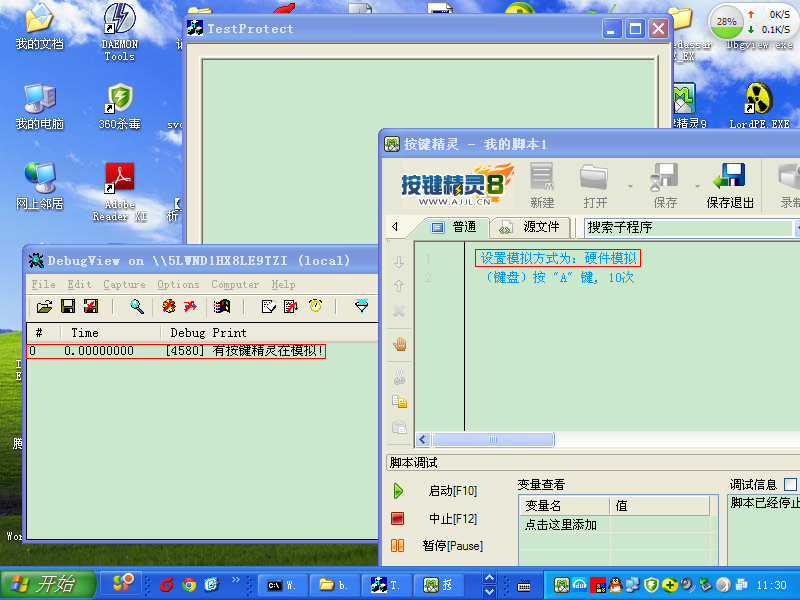Image resolution: width=800 pixels, height=600 pixels.
Task: Switch to TestProtect taskbar button
Action: point(387,585)
